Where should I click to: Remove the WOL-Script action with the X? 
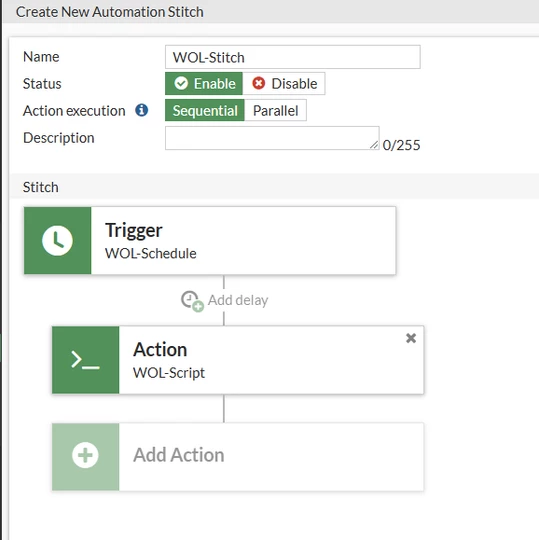(x=411, y=338)
